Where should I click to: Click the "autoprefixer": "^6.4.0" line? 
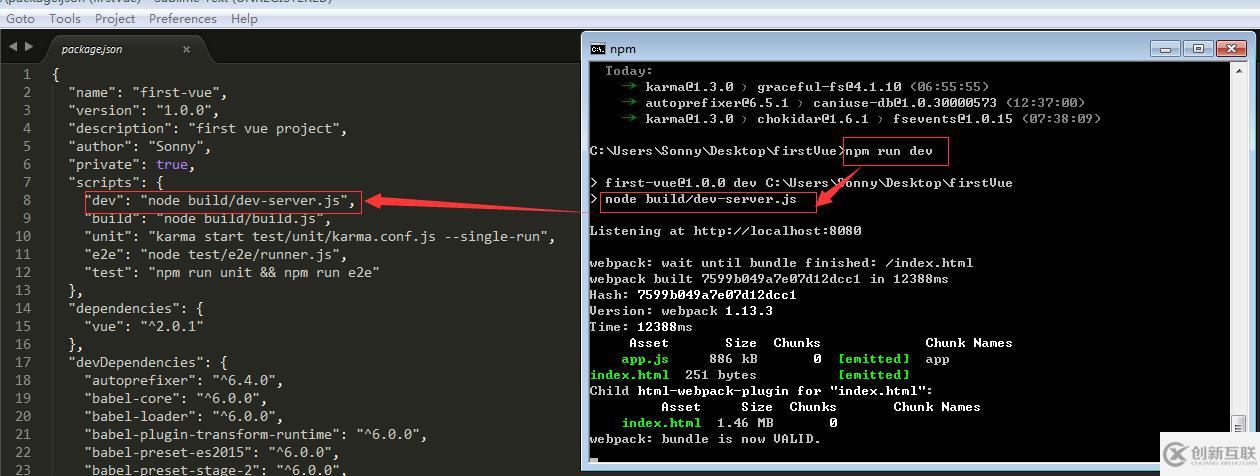184,380
